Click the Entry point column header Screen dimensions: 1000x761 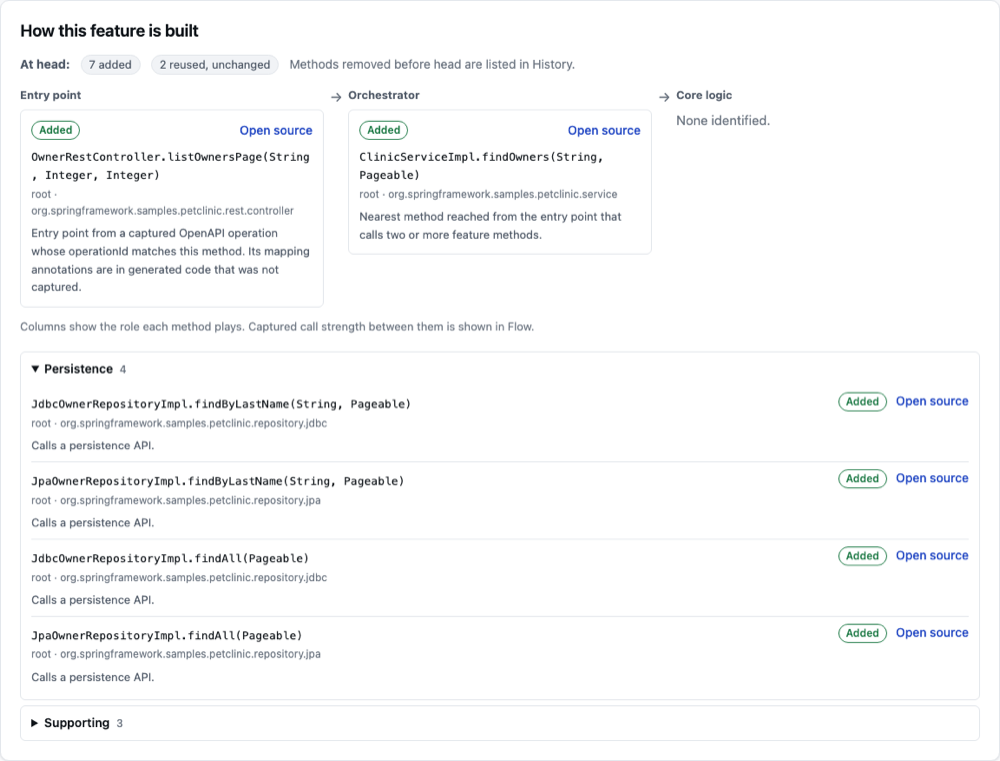(50, 95)
